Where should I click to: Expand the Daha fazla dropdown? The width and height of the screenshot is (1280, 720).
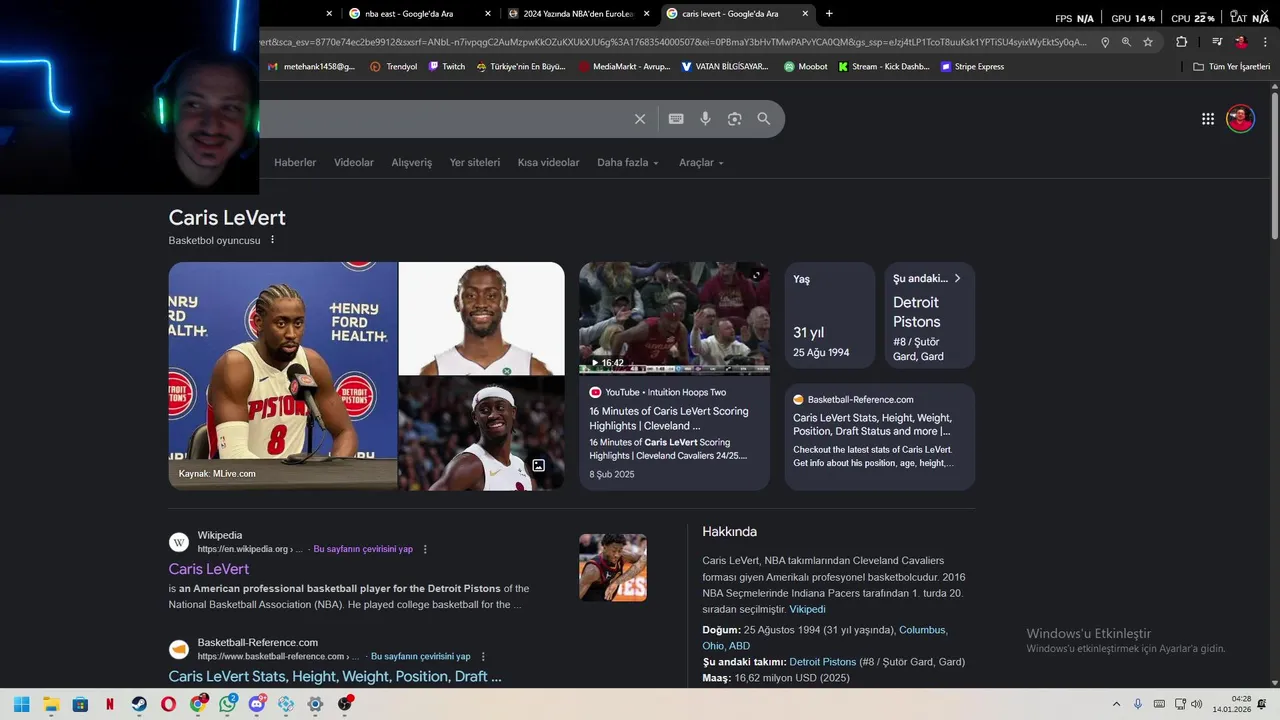[628, 162]
